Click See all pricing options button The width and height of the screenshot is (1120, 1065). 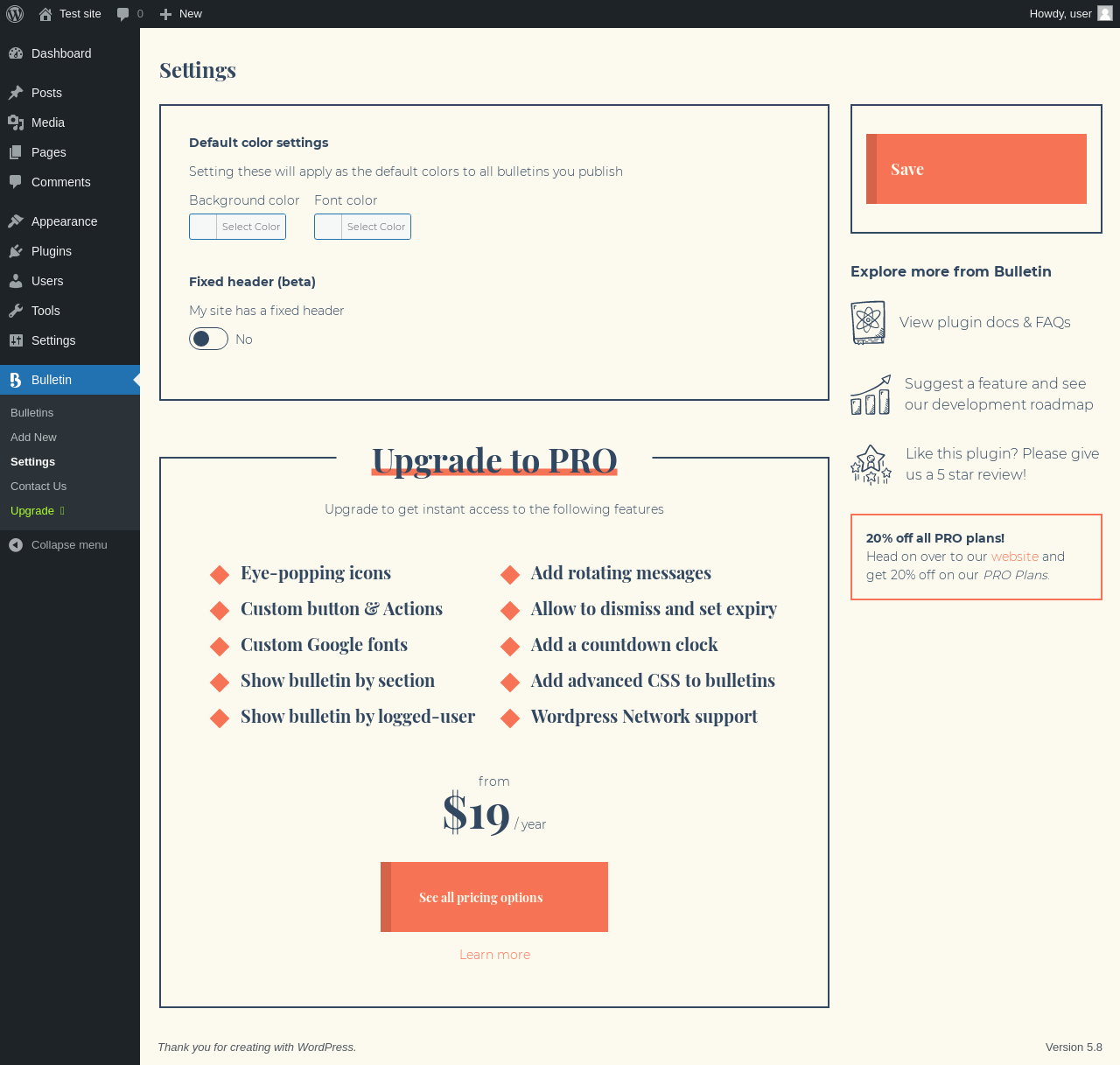pos(494,897)
